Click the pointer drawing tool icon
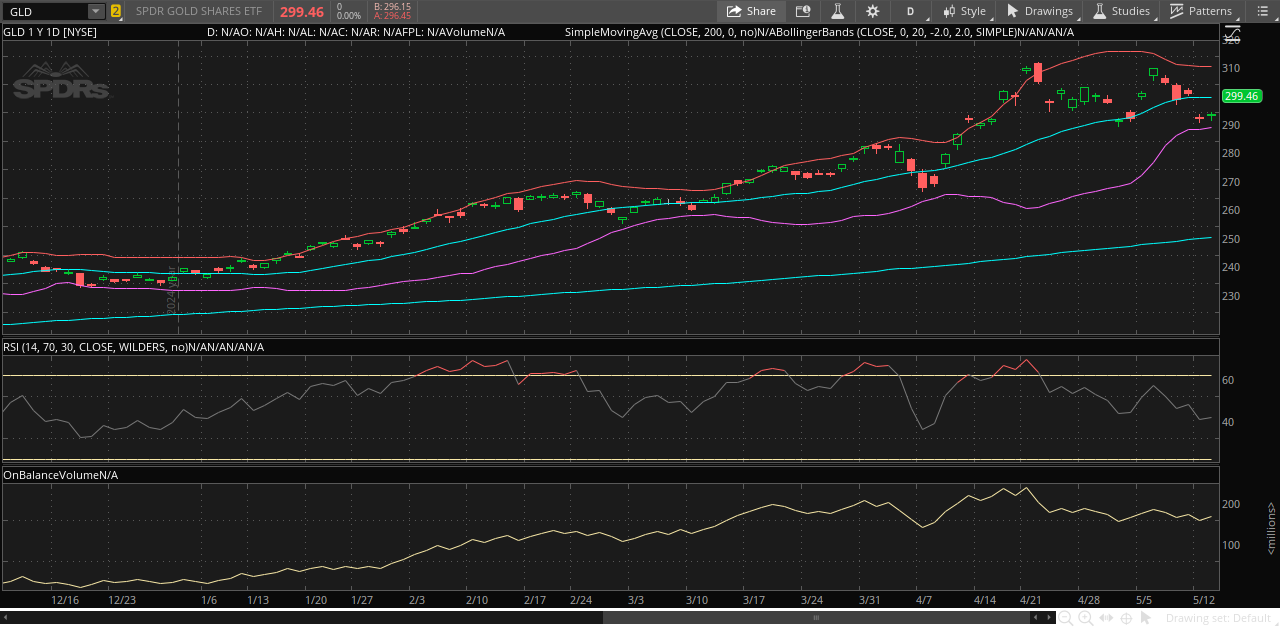1280x628 pixels. 1146,618
